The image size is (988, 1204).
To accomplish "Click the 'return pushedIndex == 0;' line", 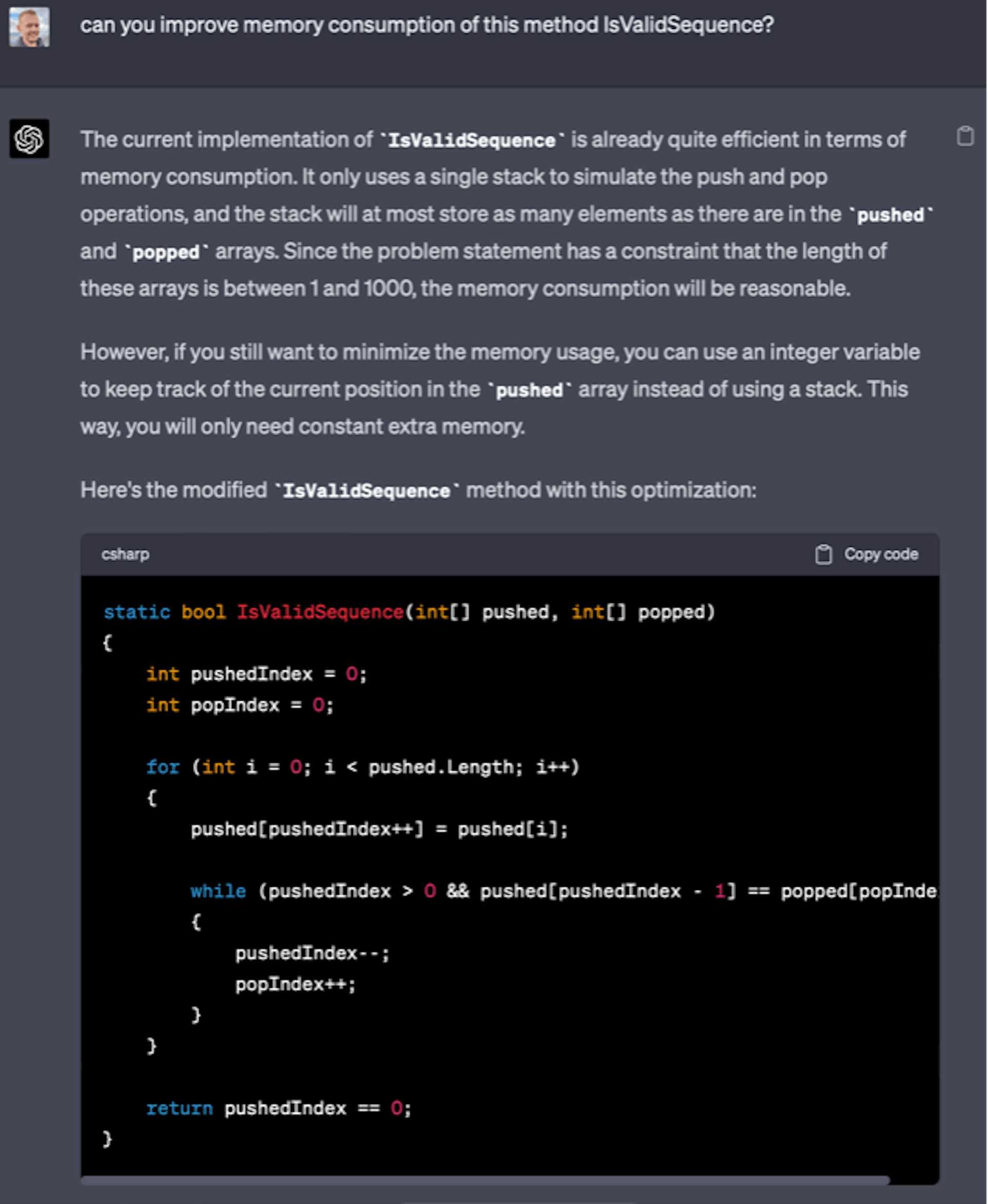I will click(278, 1108).
